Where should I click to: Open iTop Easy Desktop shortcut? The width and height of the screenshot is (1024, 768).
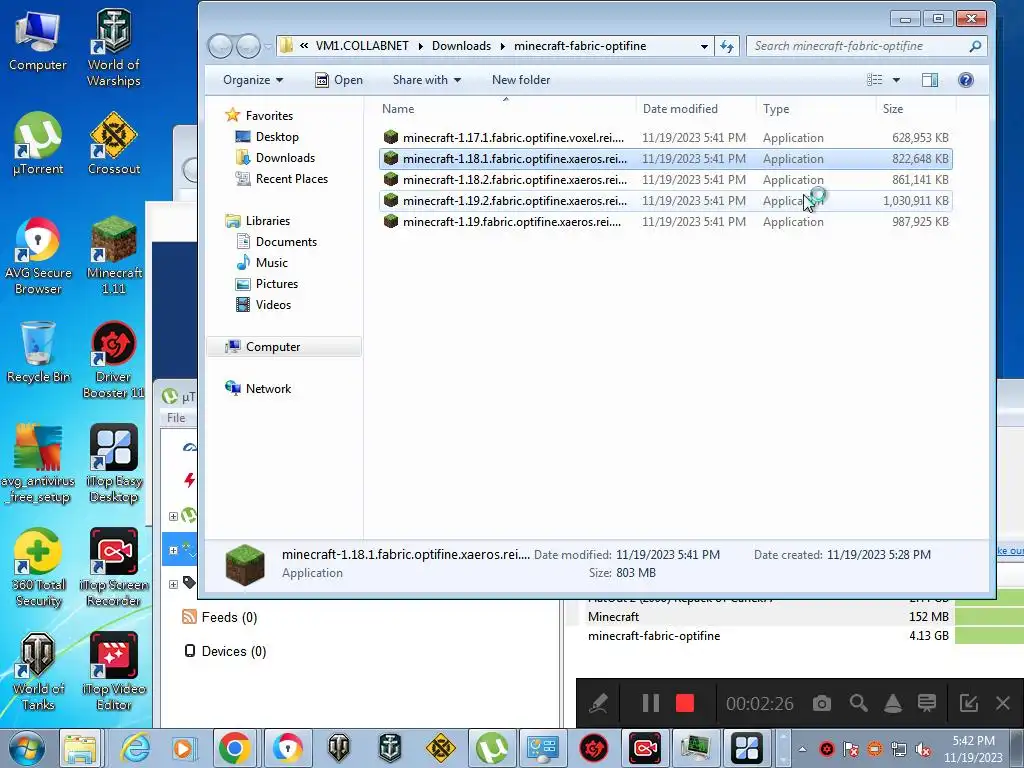(x=114, y=464)
